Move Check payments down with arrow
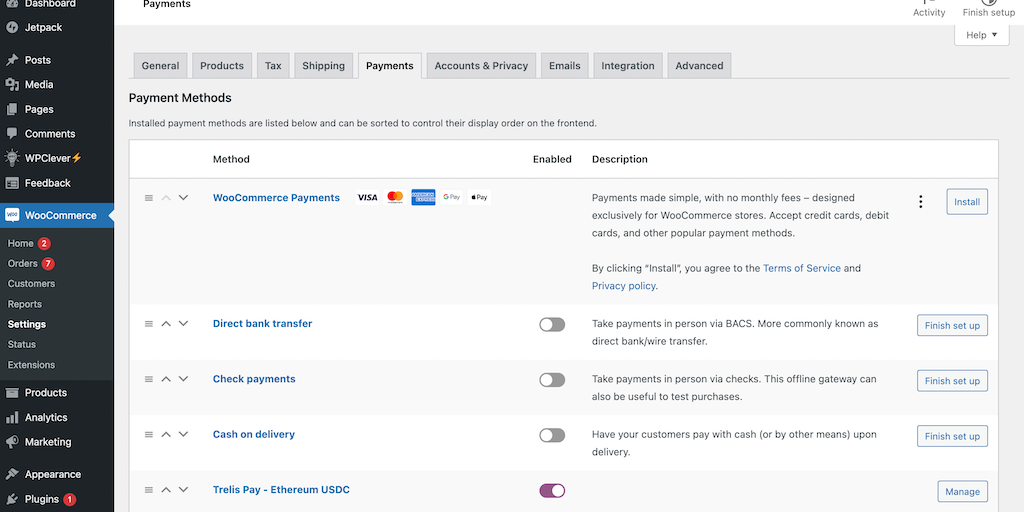 [183, 379]
